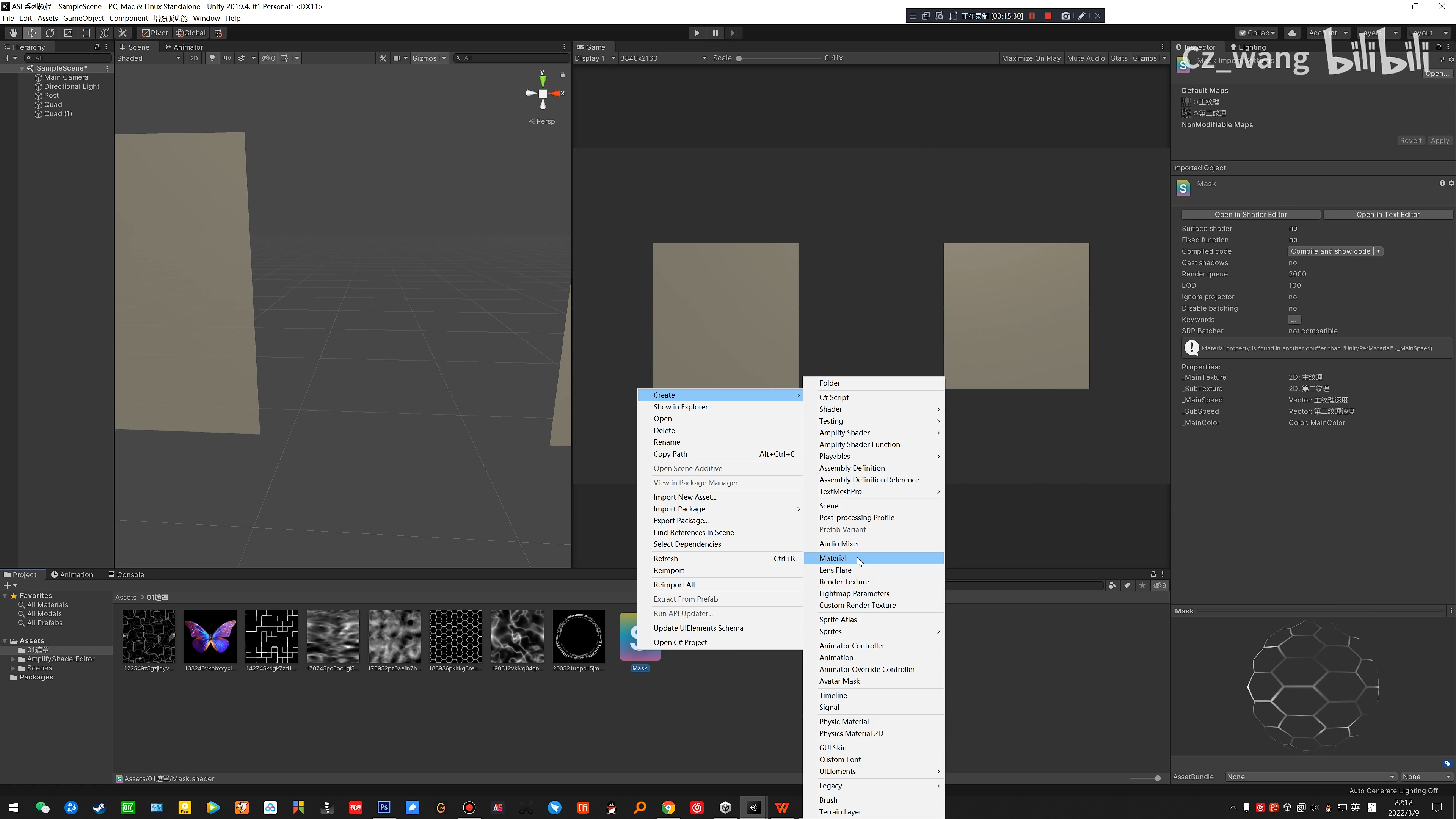
Task: Click Material in the Create submenu
Action: [833, 558]
